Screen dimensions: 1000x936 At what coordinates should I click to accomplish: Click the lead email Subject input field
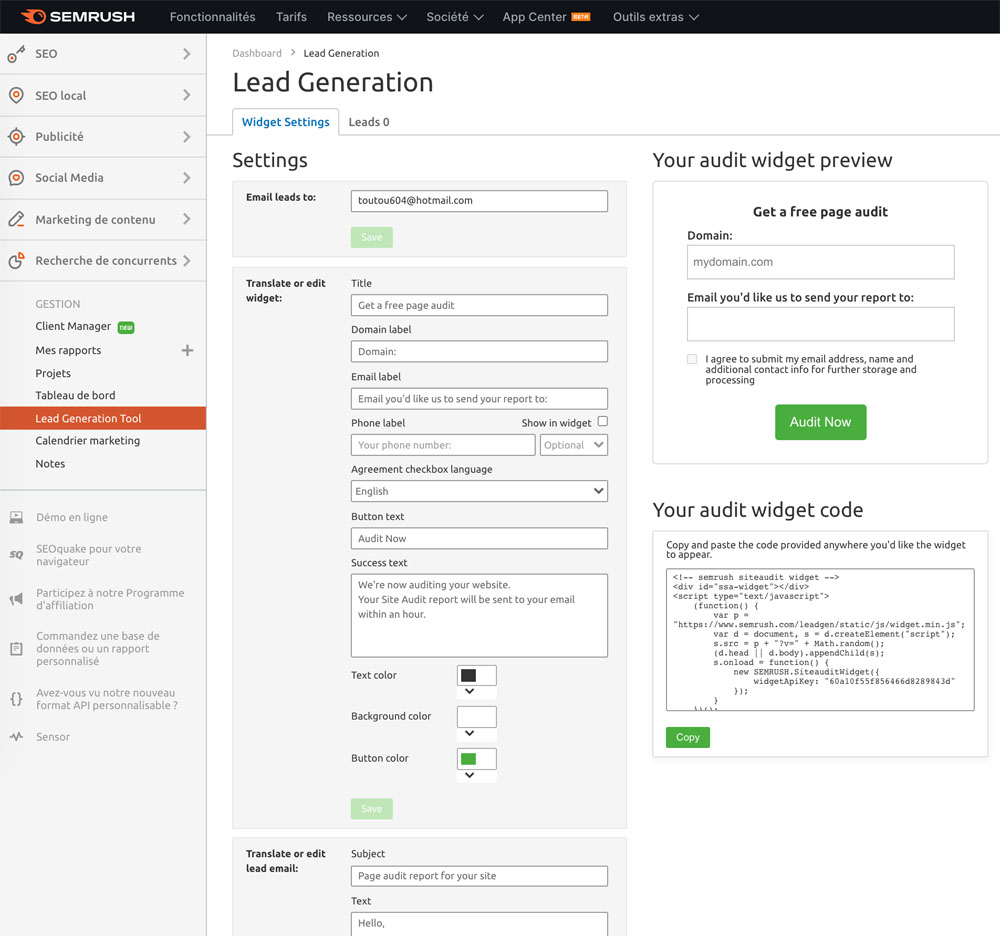[x=479, y=876]
